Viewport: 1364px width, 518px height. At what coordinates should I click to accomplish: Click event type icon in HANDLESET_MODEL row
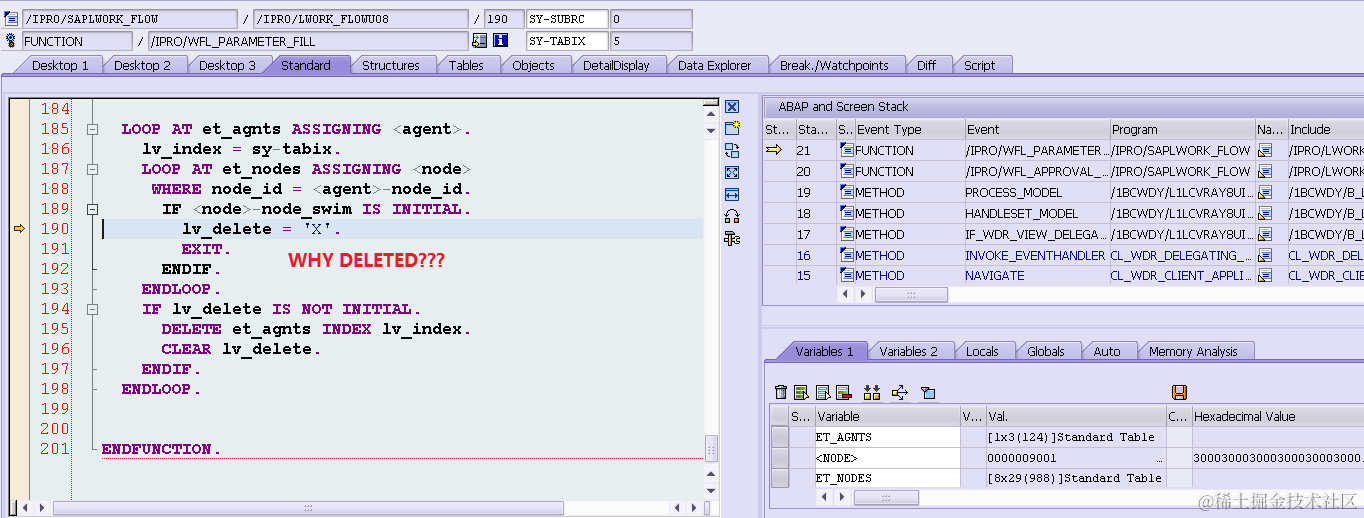[x=847, y=213]
